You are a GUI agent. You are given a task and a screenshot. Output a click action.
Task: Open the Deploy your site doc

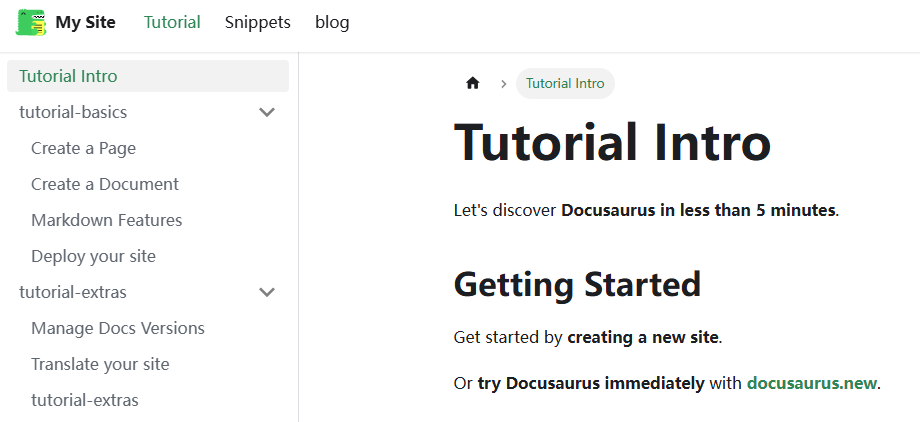tap(93, 256)
